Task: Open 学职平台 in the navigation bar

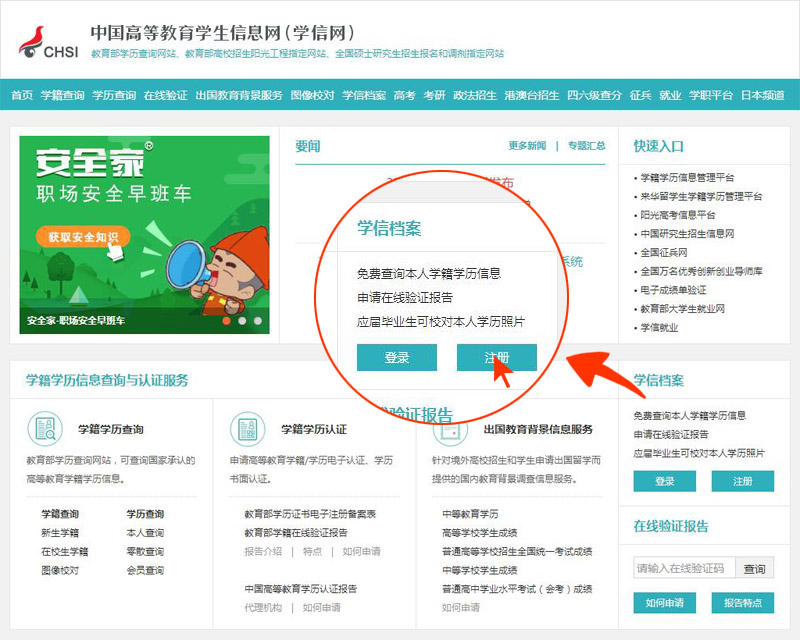Action: 711,95
